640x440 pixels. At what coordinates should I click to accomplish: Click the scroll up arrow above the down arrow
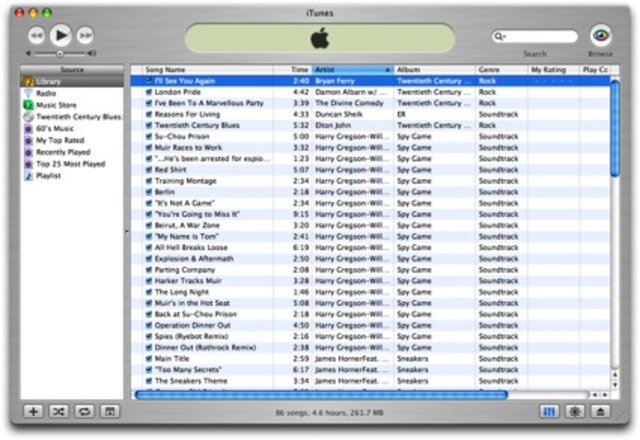click(615, 374)
